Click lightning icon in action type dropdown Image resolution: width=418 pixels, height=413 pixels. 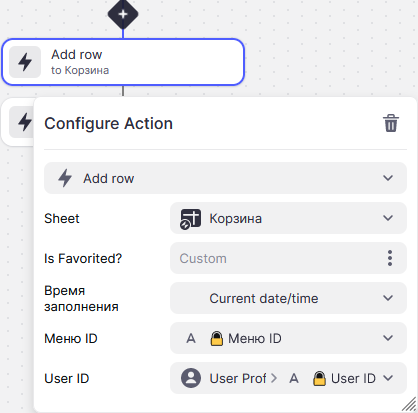pyautogui.click(x=65, y=178)
